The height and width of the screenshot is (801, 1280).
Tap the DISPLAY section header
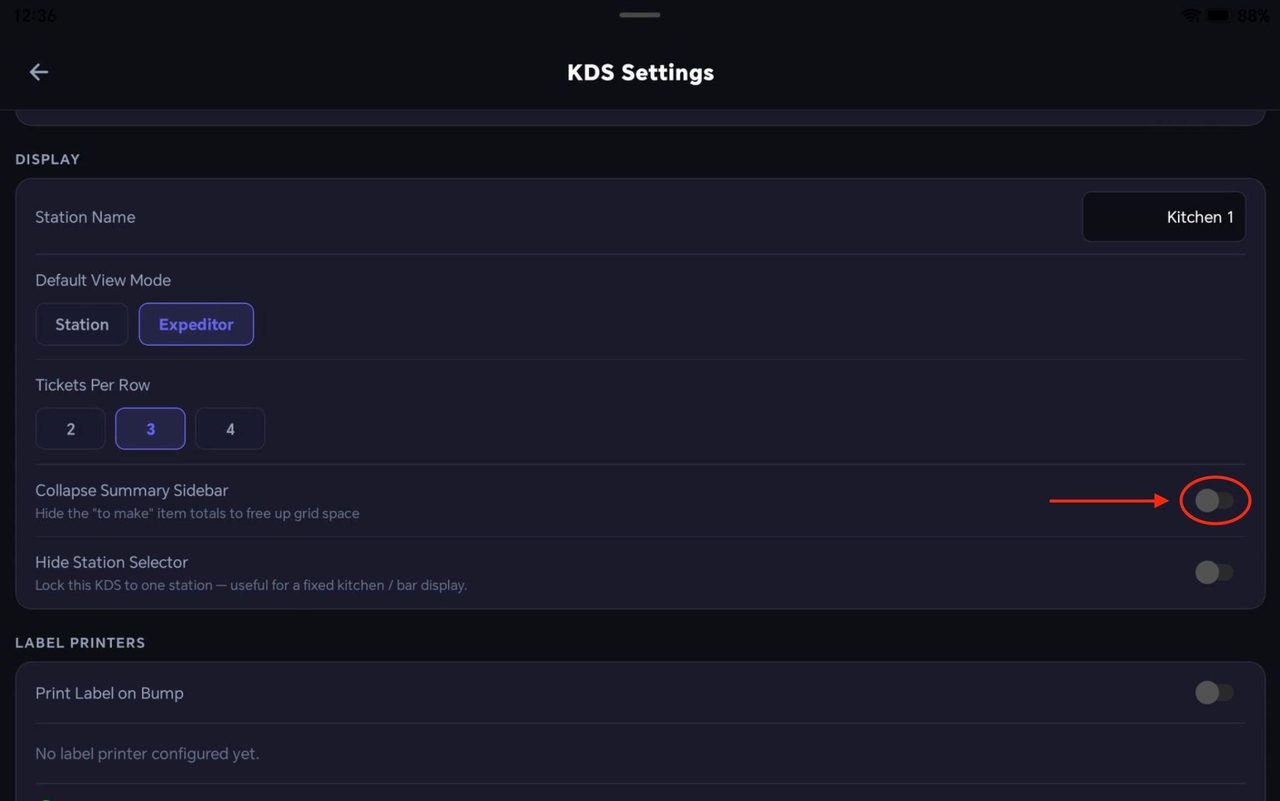pyautogui.click(x=47, y=159)
